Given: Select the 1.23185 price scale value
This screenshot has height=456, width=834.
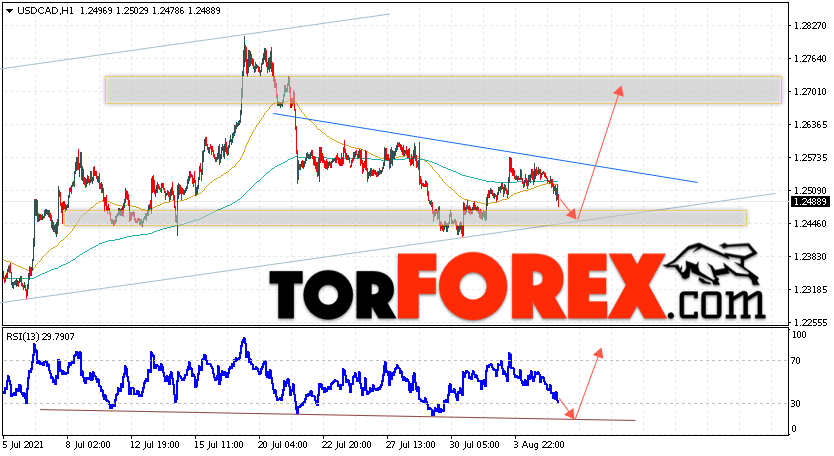Looking at the screenshot, I should [x=810, y=289].
